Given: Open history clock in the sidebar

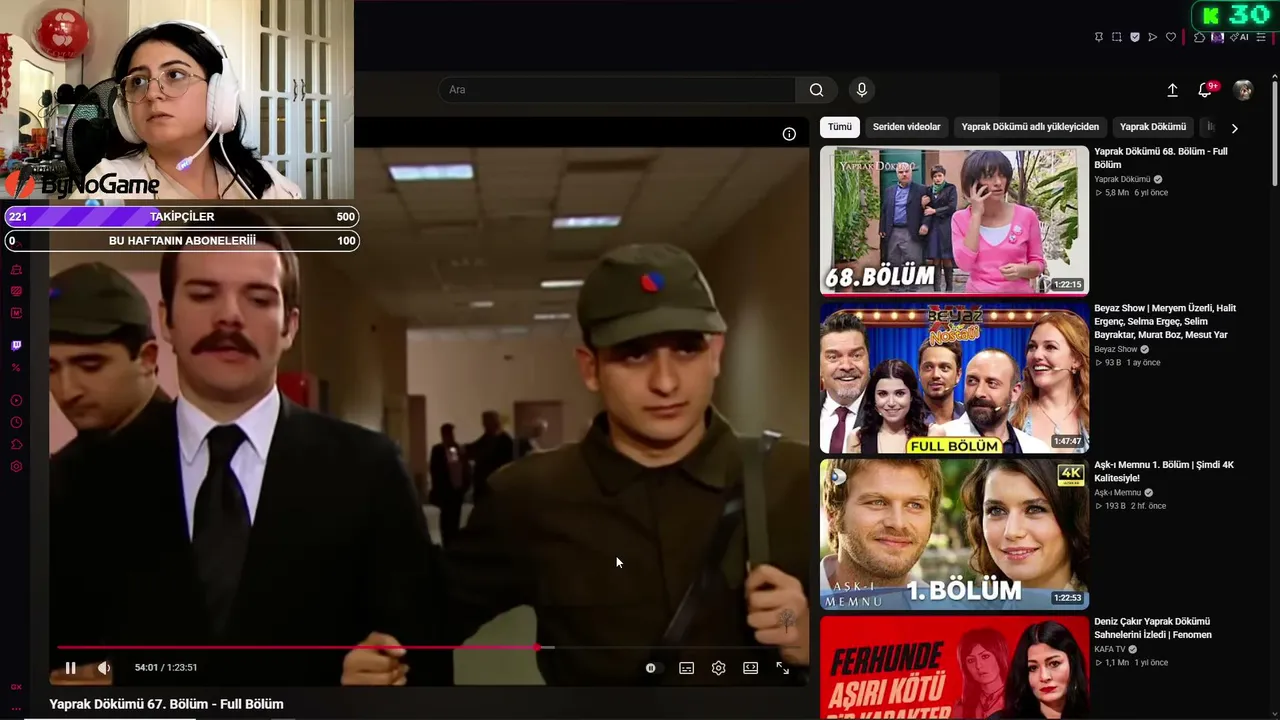Looking at the screenshot, I should 16,422.
